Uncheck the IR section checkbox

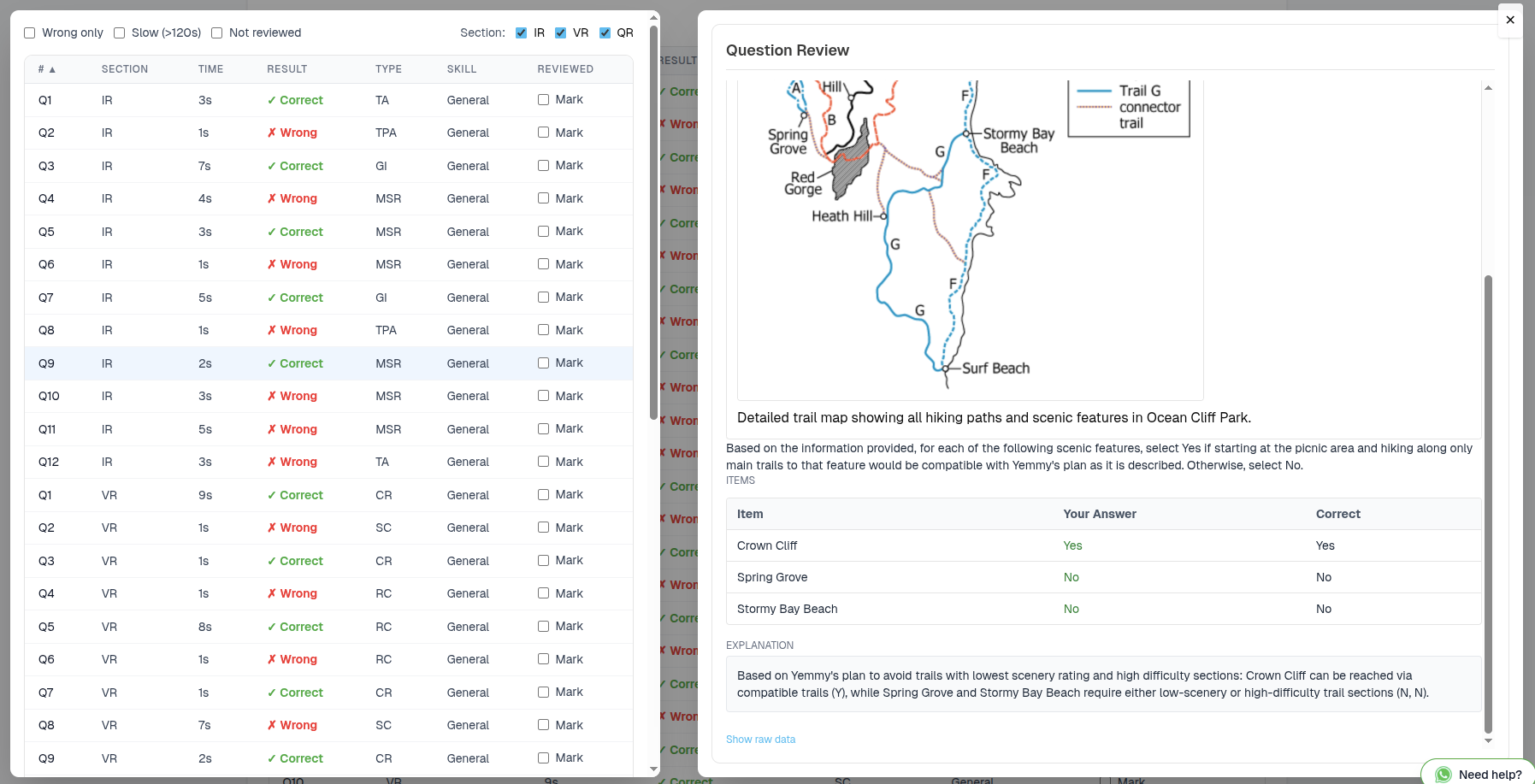click(x=522, y=33)
